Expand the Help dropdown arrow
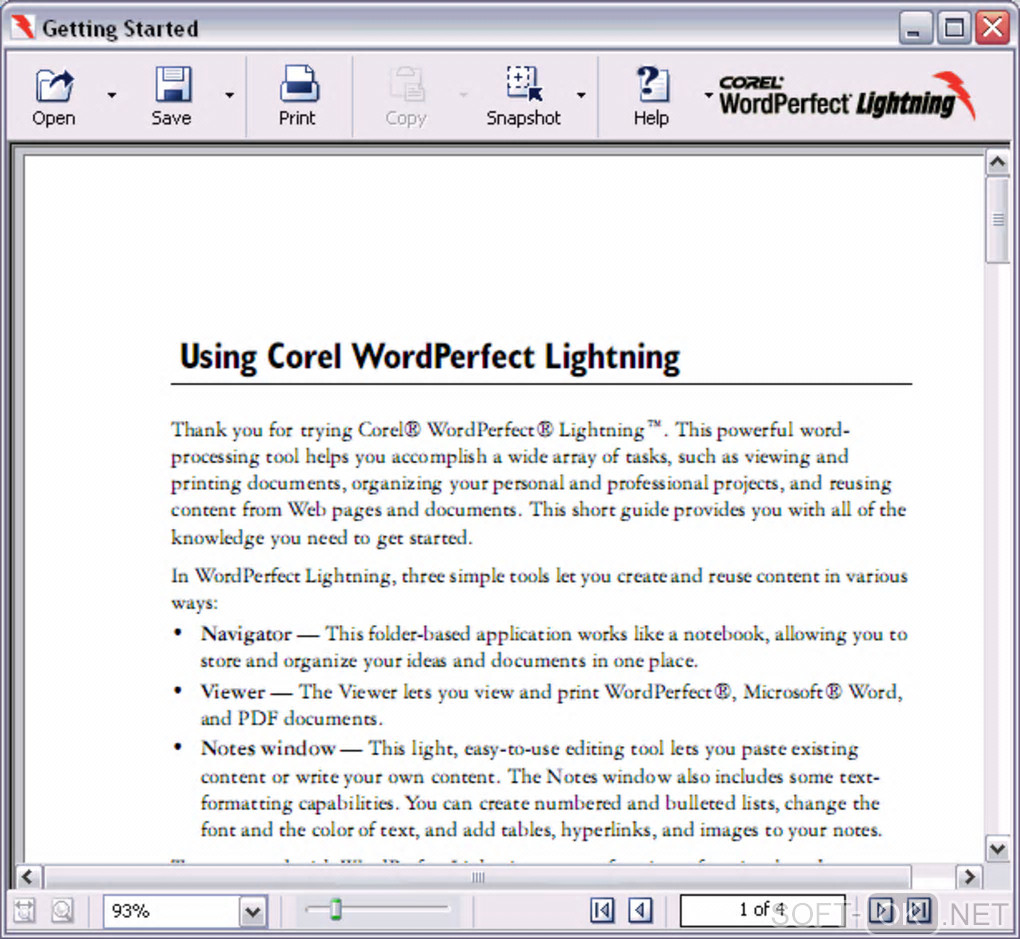This screenshot has width=1020, height=939. [708, 95]
